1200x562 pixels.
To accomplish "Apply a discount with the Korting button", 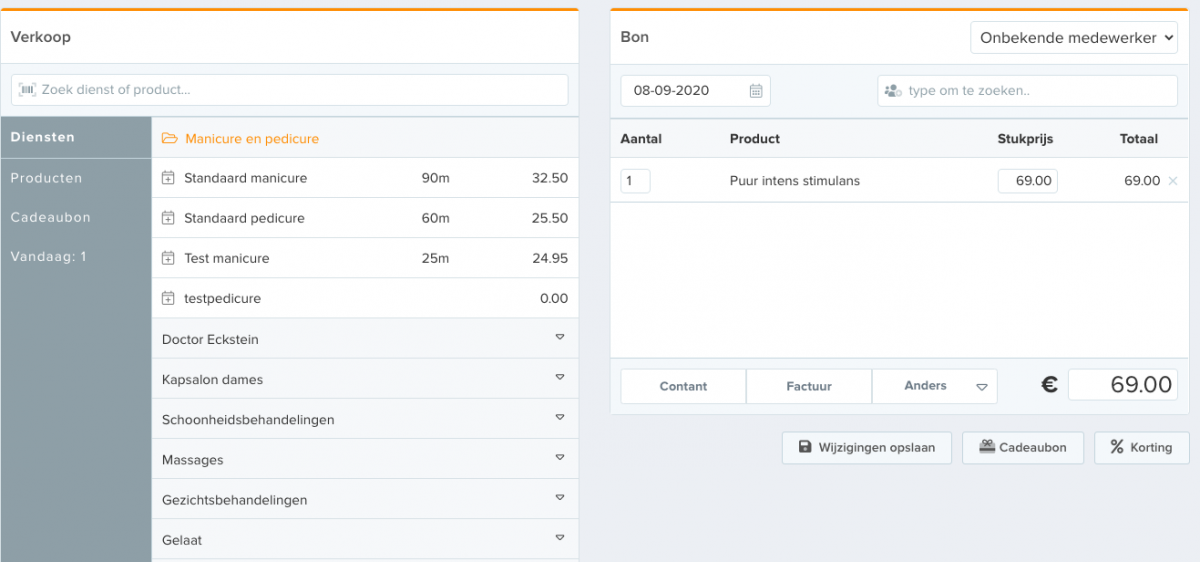I will tap(1141, 448).
